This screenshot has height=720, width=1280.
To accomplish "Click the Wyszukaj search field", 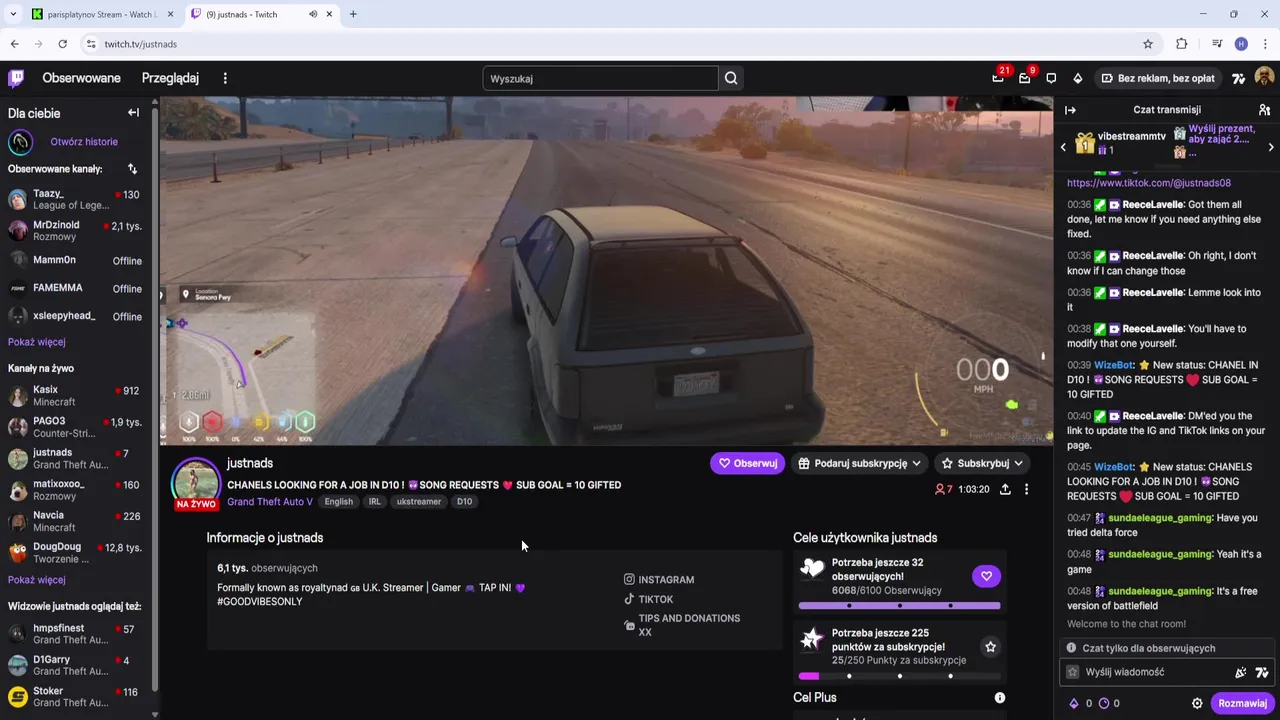I will [600, 78].
